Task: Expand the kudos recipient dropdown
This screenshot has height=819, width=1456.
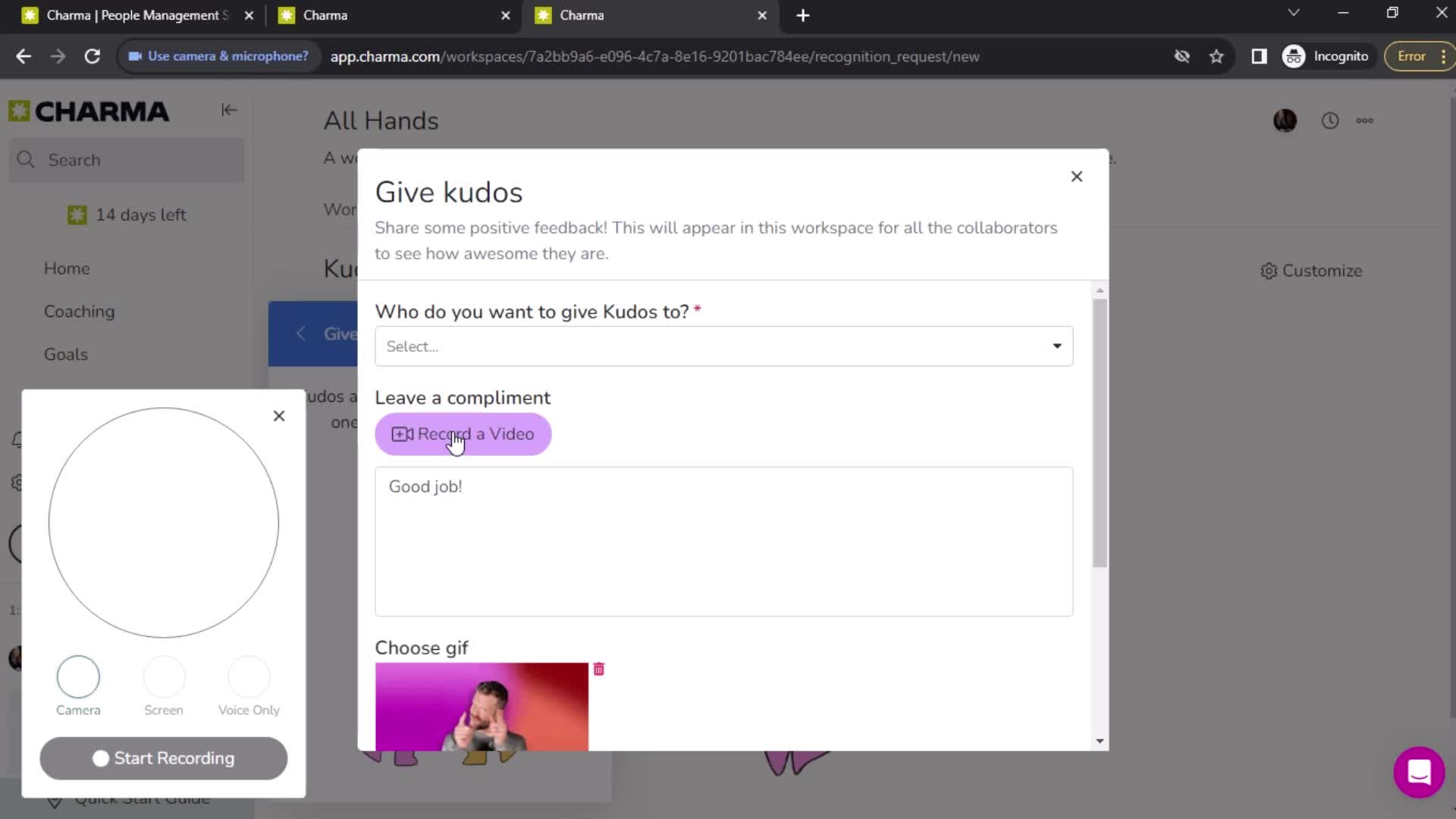Action: 723,345
